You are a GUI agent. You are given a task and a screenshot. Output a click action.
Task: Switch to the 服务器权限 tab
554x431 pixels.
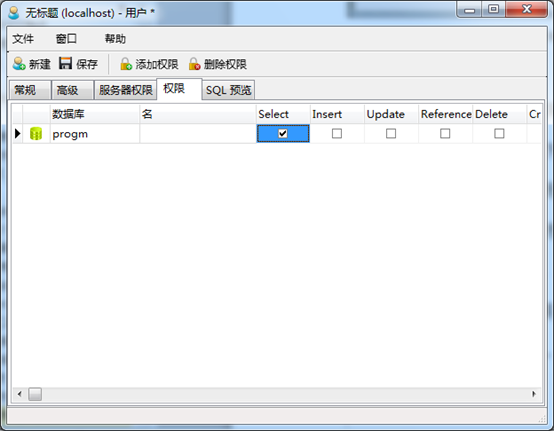125,90
